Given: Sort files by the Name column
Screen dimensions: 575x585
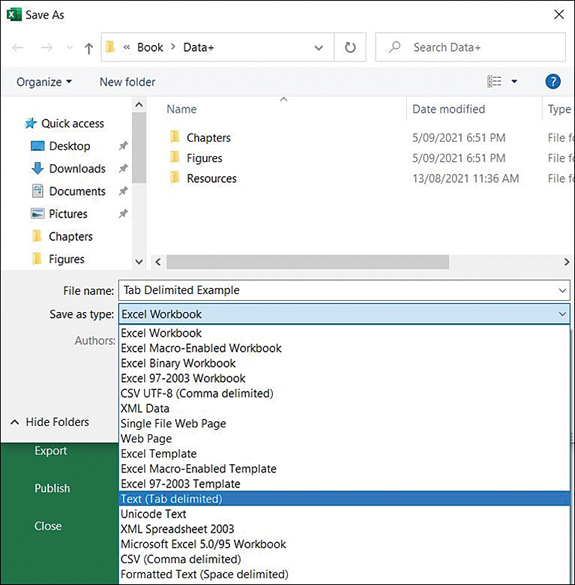Looking at the screenshot, I should coord(181,109).
